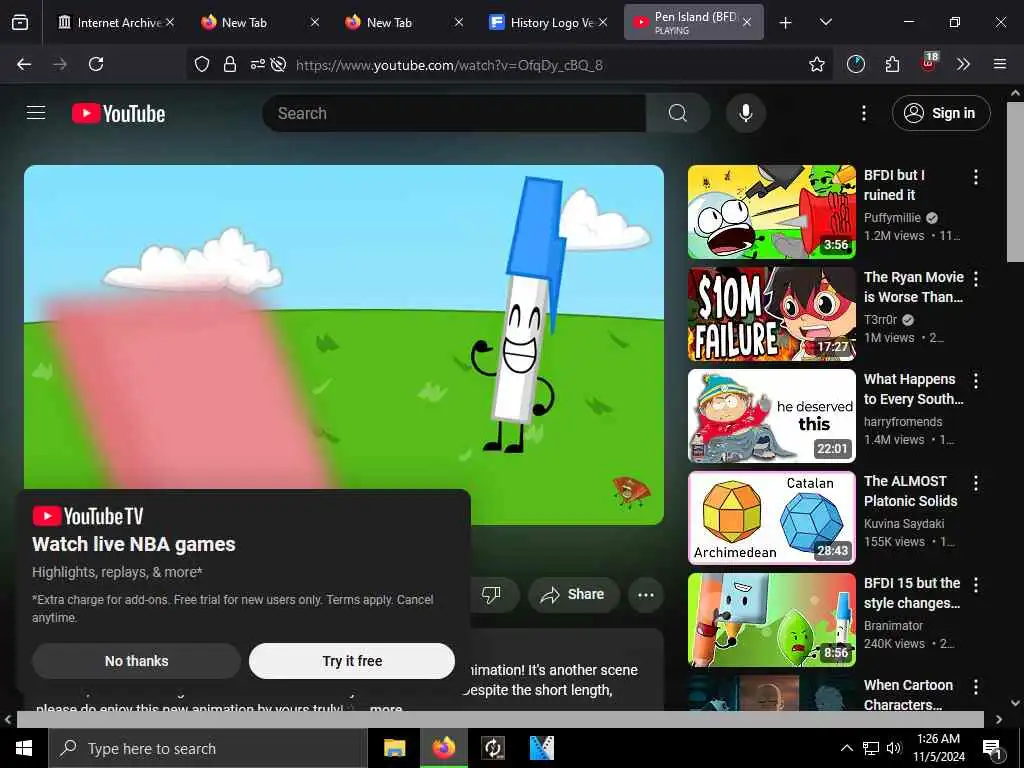Viewport: 1024px width, 768px height.
Task: Open the 'he deserved this' thumbnail
Action: point(771,415)
